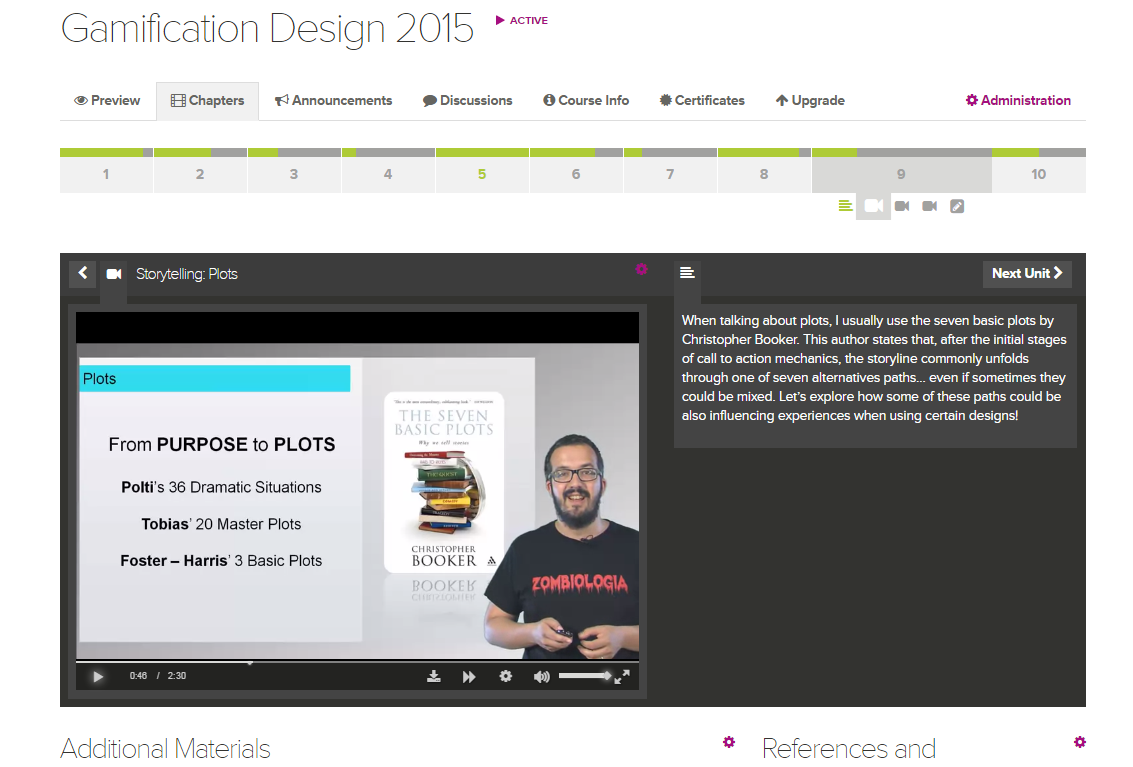Viewport: 1133px width, 767px height.
Task: Open the Preview tab
Action: point(107,100)
